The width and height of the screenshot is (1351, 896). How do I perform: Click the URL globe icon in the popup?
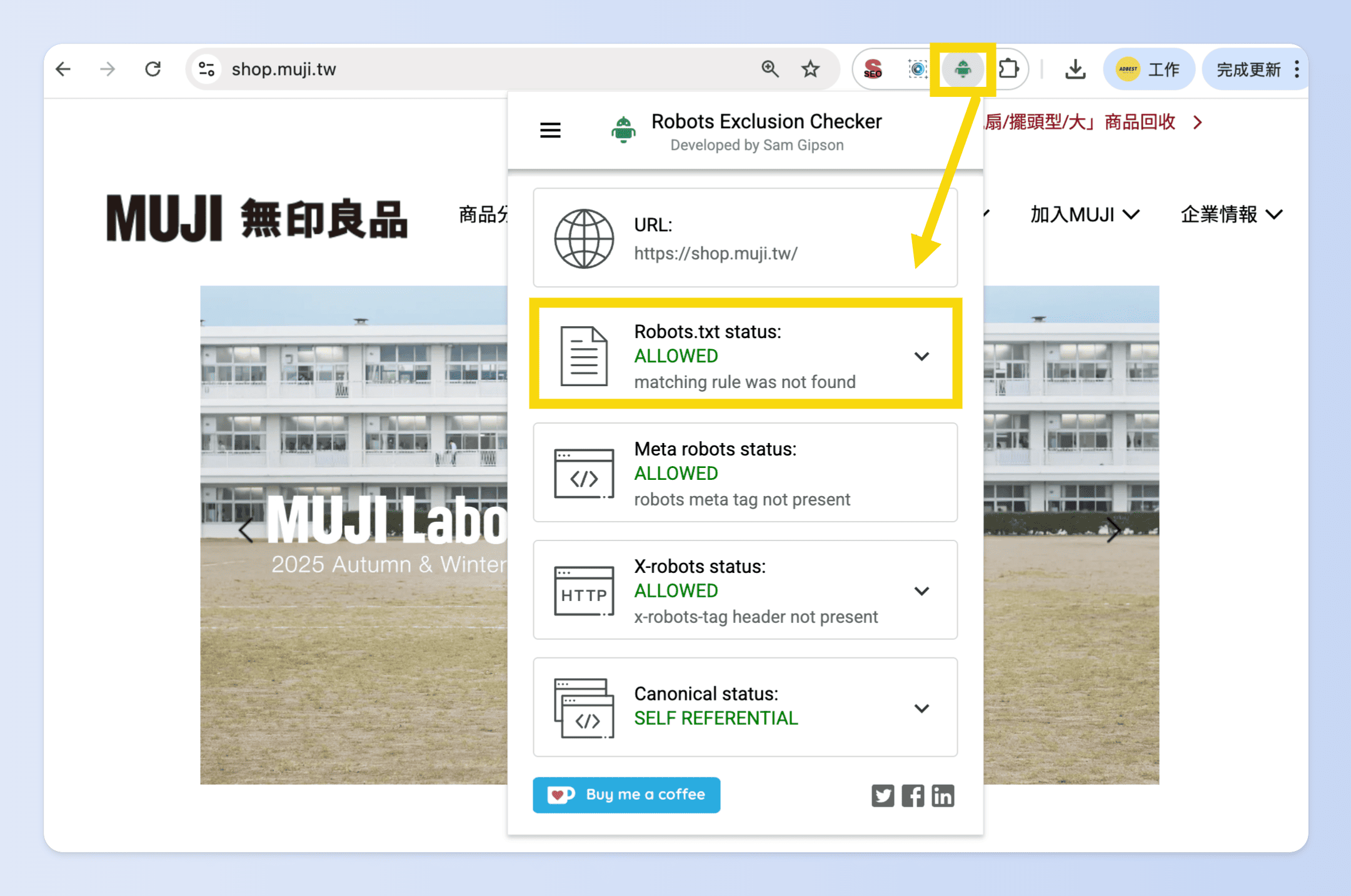tap(583, 238)
